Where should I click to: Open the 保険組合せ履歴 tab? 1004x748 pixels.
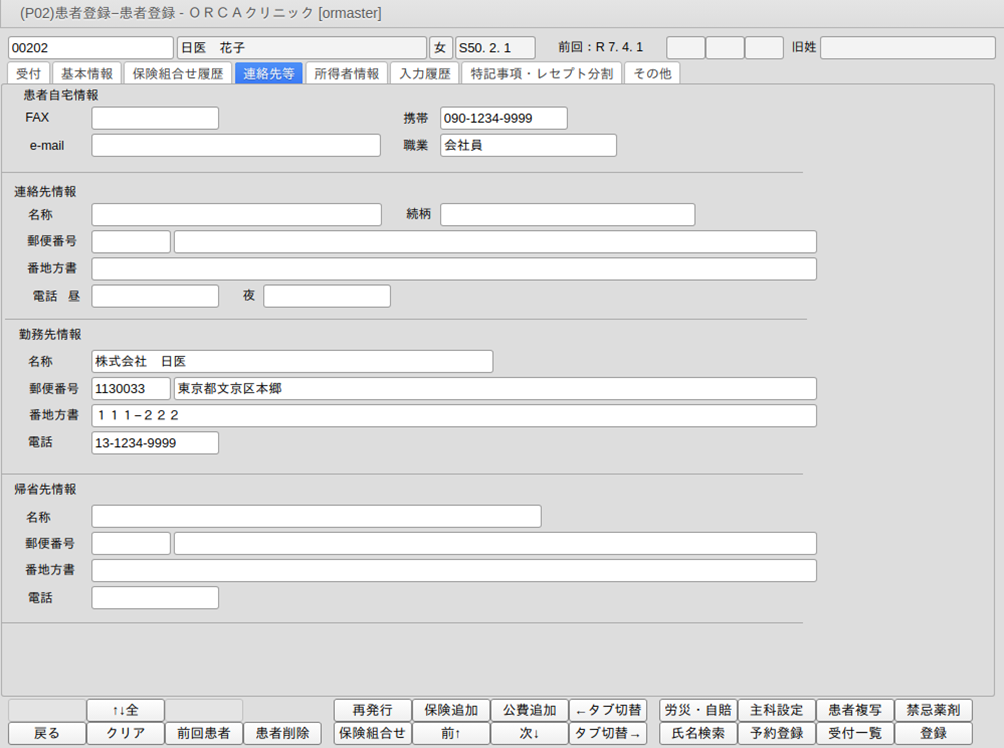pyautogui.click(x=178, y=73)
